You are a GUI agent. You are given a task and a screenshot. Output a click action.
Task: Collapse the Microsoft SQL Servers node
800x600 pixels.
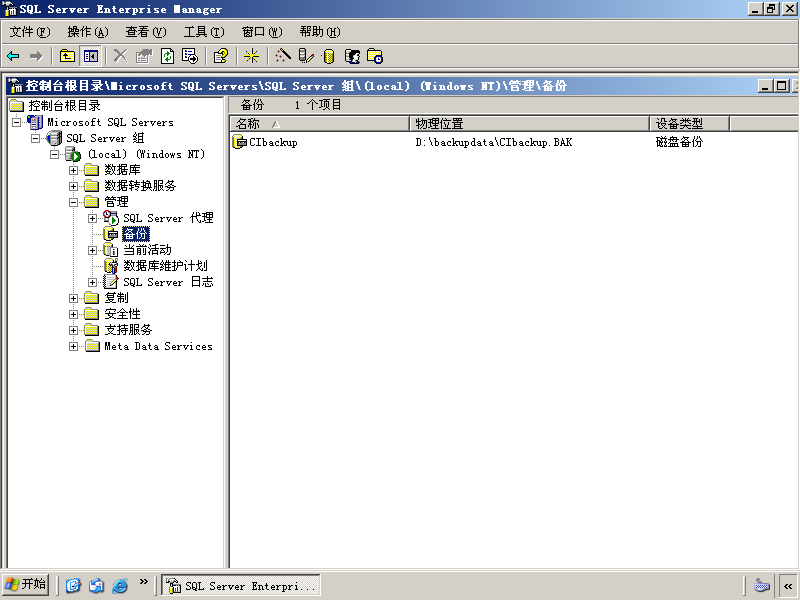[x=17, y=122]
